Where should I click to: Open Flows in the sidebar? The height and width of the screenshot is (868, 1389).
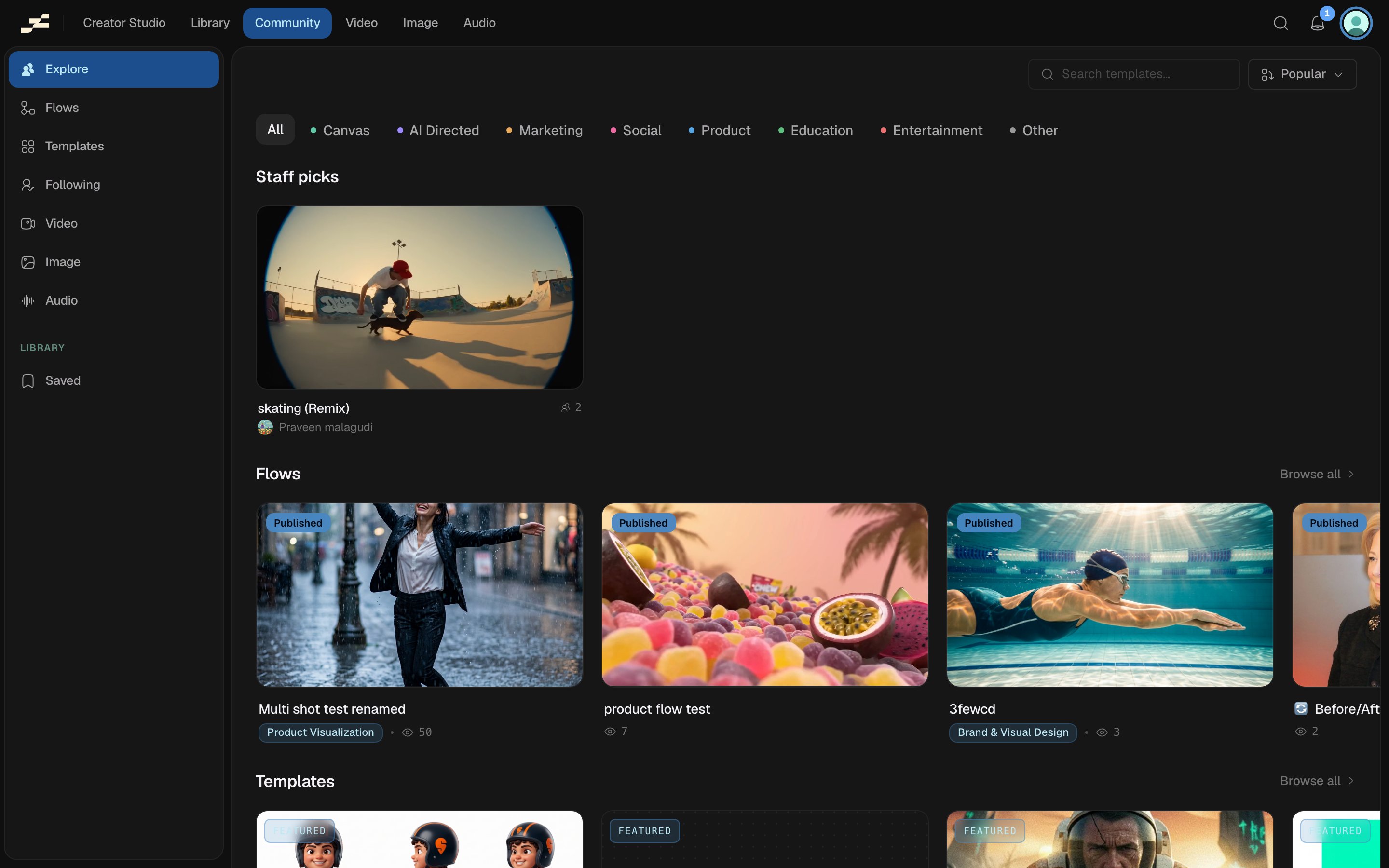[x=114, y=108]
